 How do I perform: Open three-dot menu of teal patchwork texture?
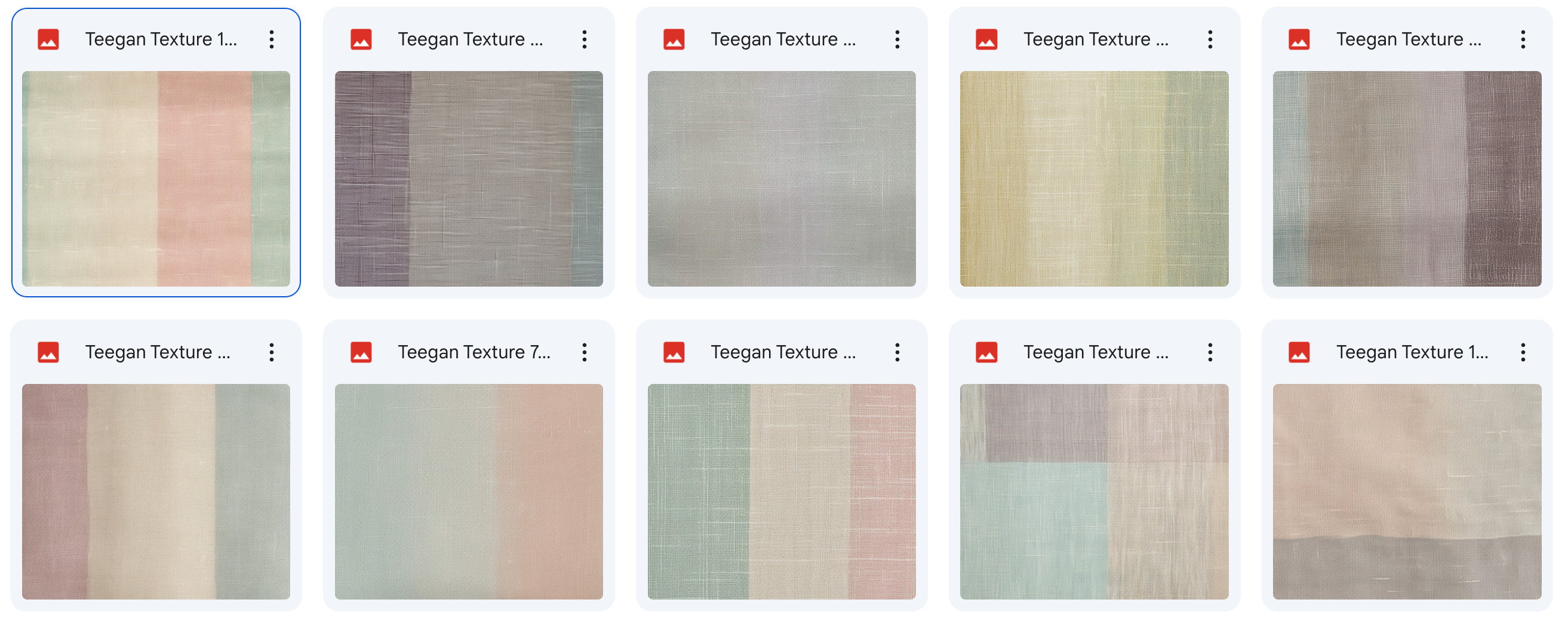coord(1210,352)
